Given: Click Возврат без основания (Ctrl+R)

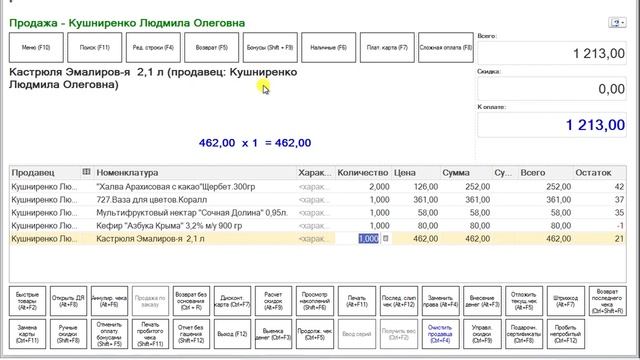Looking at the screenshot, I should pyautogui.click(x=191, y=301).
